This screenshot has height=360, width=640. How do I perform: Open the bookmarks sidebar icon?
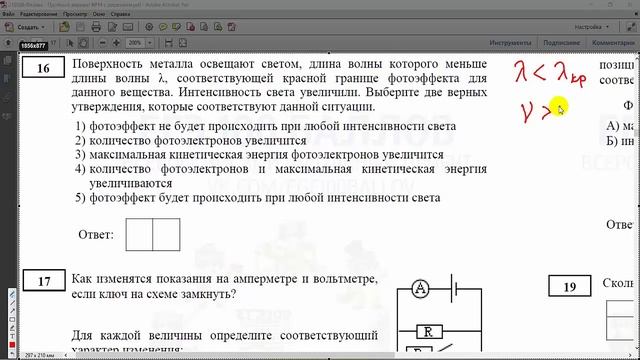[x=7, y=78]
